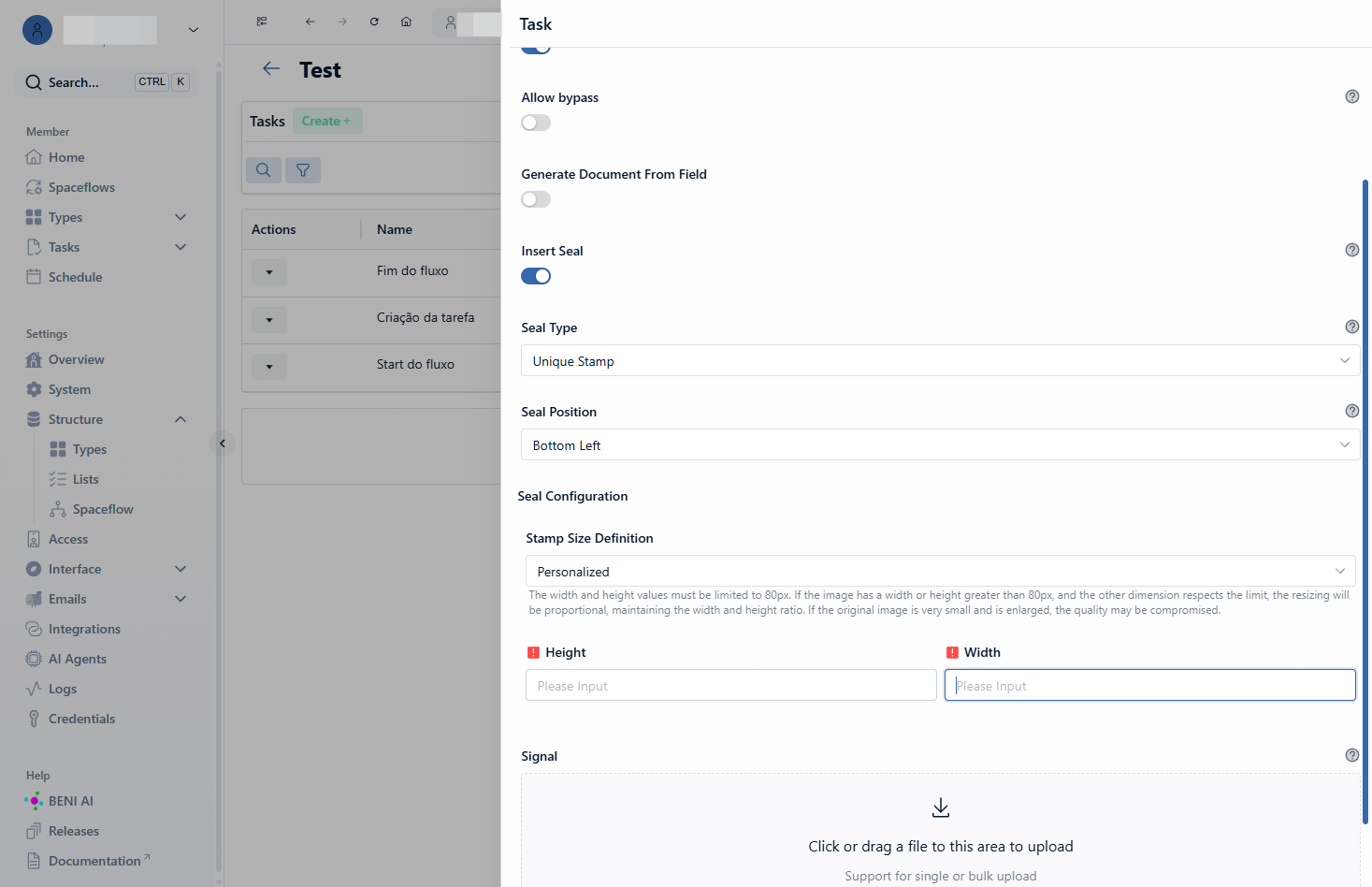Click the help icon for Allow bypass
The height and width of the screenshot is (887, 1372).
pos(1351,96)
